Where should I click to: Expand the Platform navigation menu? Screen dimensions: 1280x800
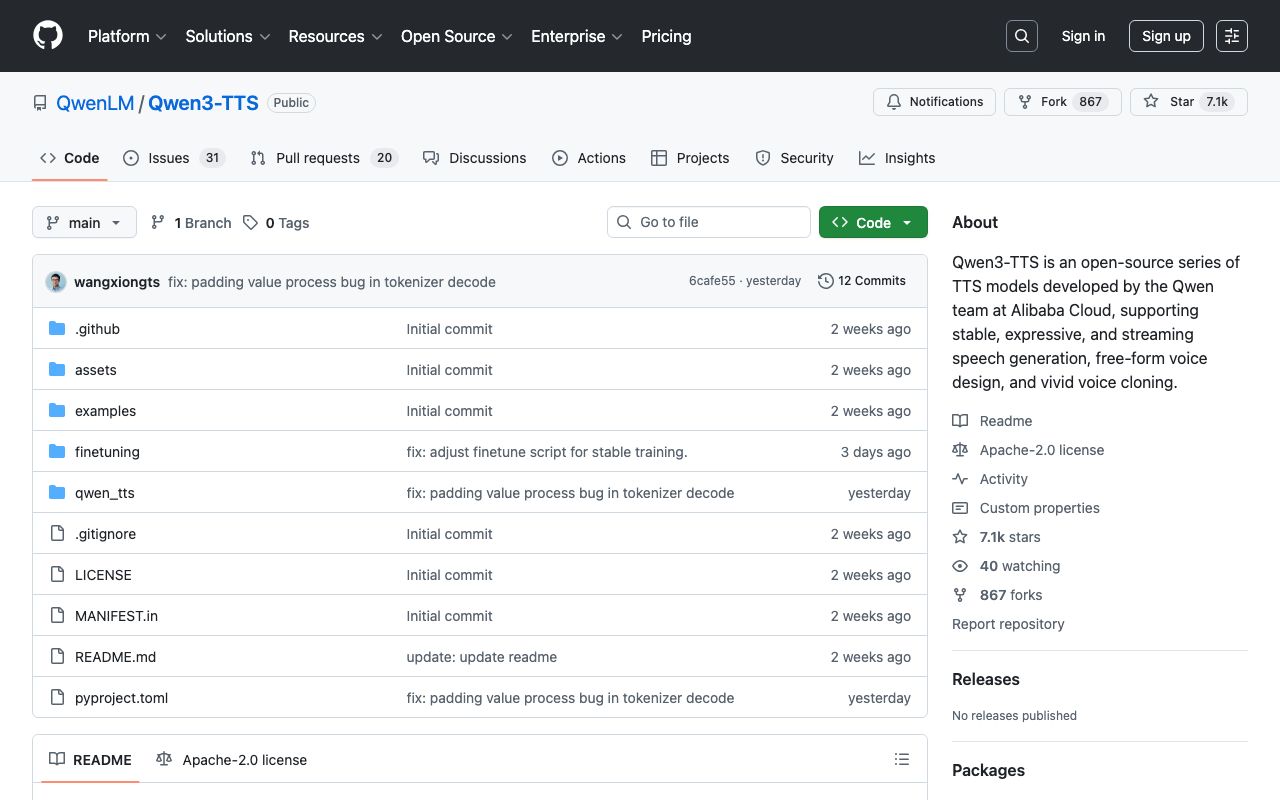click(x=127, y=36)
